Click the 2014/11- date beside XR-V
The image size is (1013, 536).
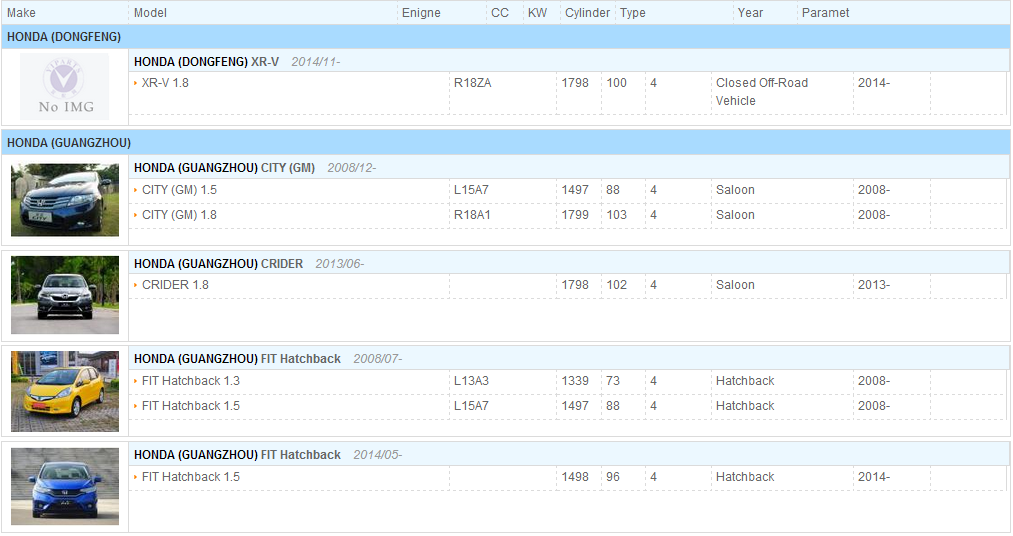[315, 62]
